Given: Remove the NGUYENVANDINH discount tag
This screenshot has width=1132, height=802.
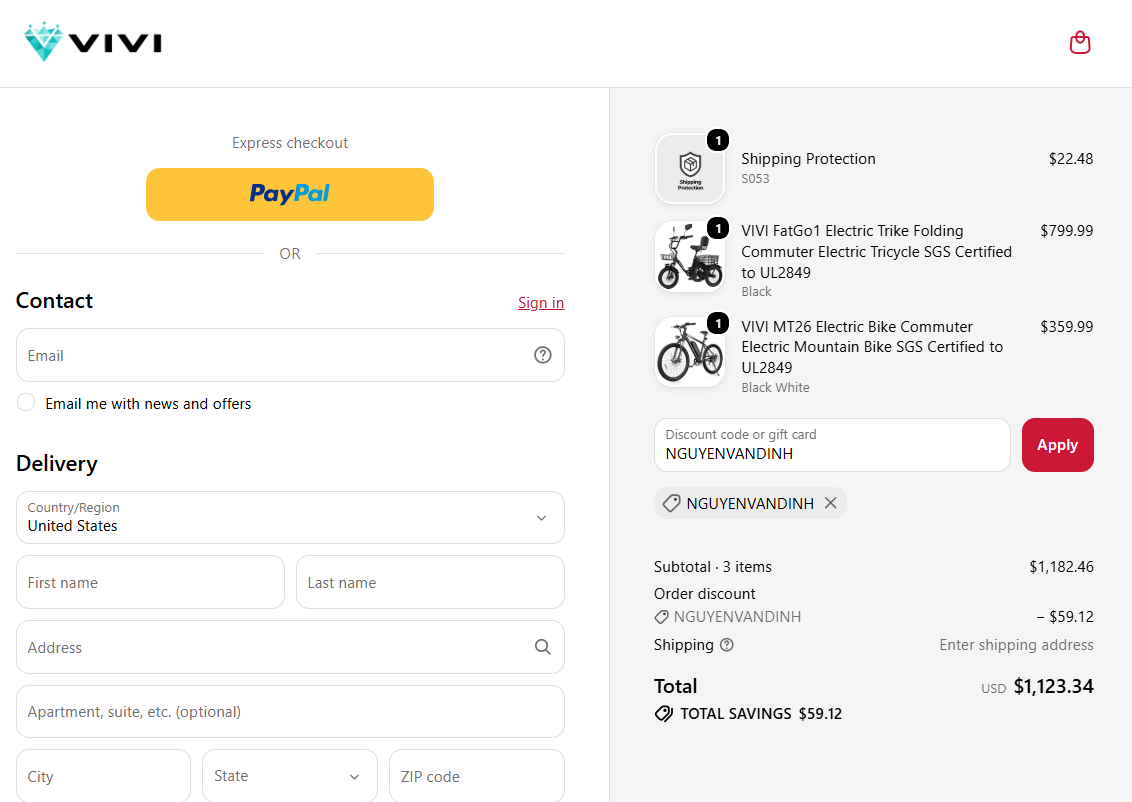Looking at the screenshot, I should (x=831, y=503).
